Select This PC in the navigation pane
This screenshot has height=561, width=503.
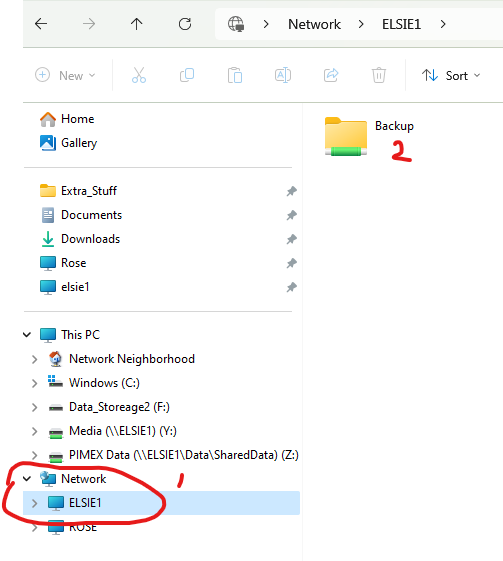(70, 335)
